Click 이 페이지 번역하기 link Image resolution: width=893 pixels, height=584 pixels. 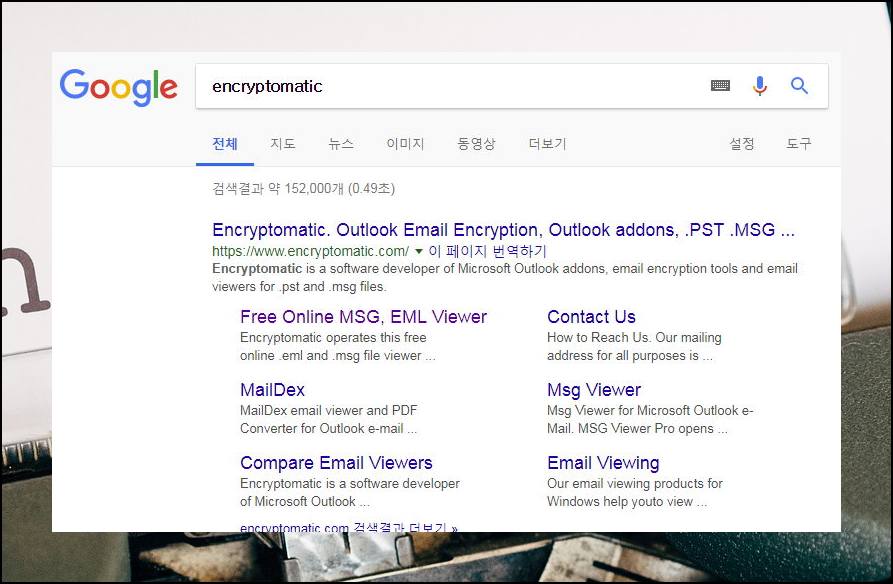(488, 251)
